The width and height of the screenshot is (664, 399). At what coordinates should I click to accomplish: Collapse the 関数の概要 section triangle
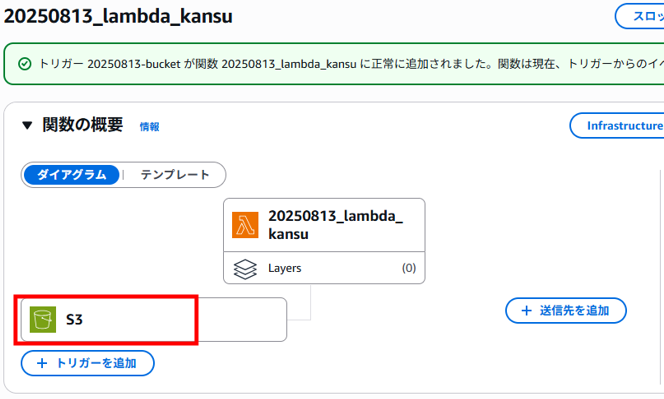27,125
